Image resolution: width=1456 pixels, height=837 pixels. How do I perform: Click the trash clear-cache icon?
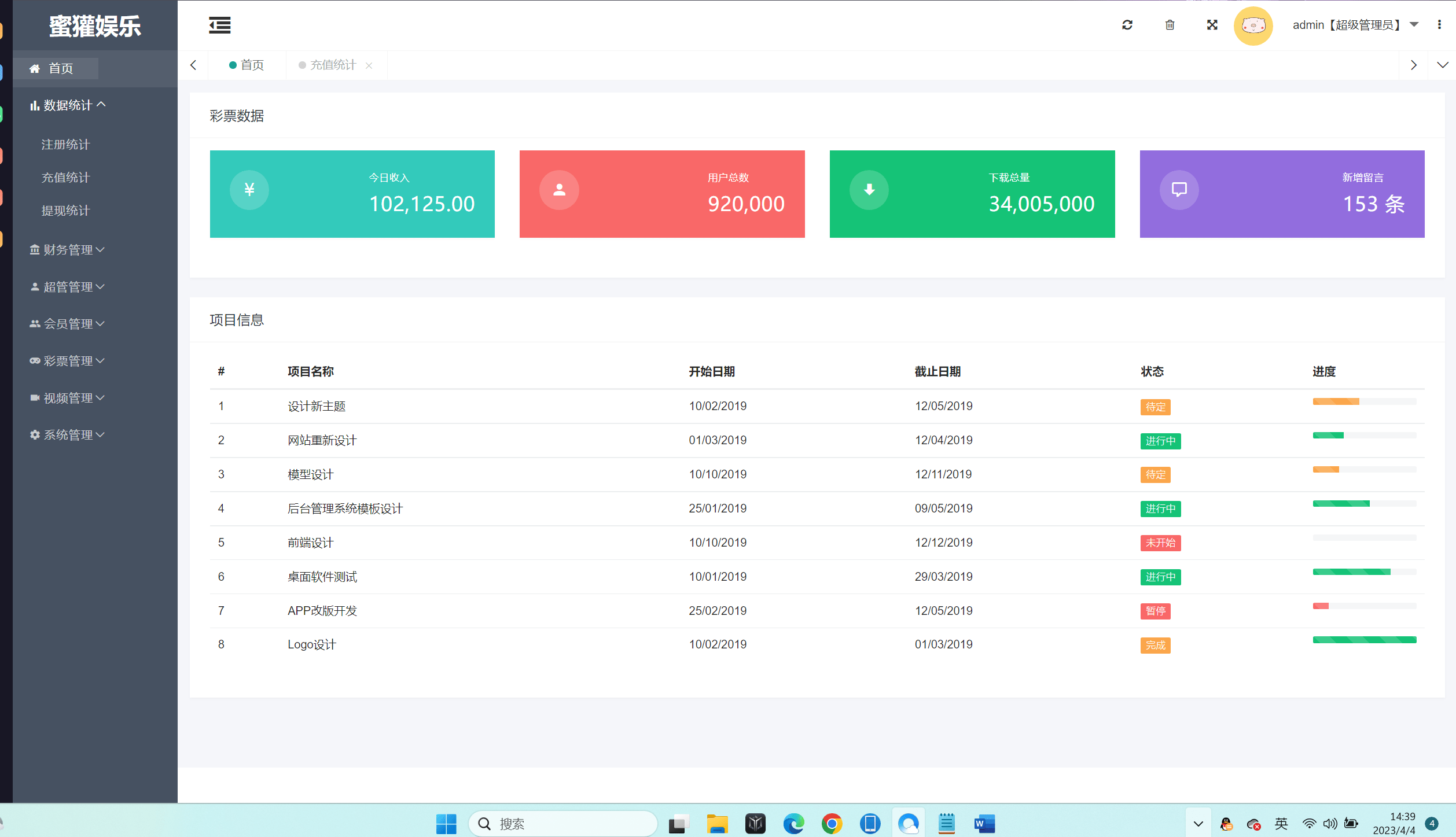pyautogui.click(x=1170, y=25)
